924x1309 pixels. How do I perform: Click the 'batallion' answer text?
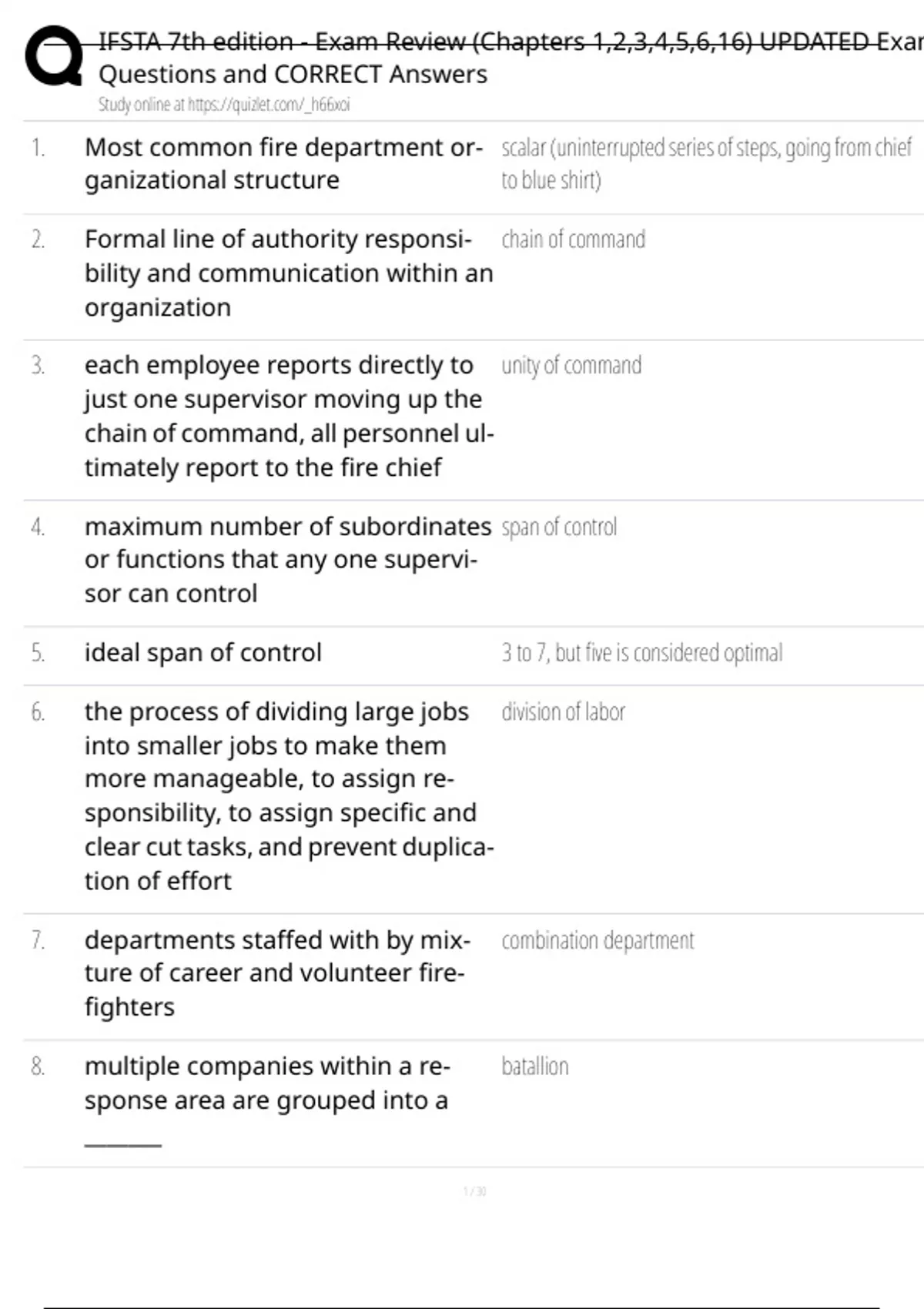pyautogui.click(x=534, y=1066)
